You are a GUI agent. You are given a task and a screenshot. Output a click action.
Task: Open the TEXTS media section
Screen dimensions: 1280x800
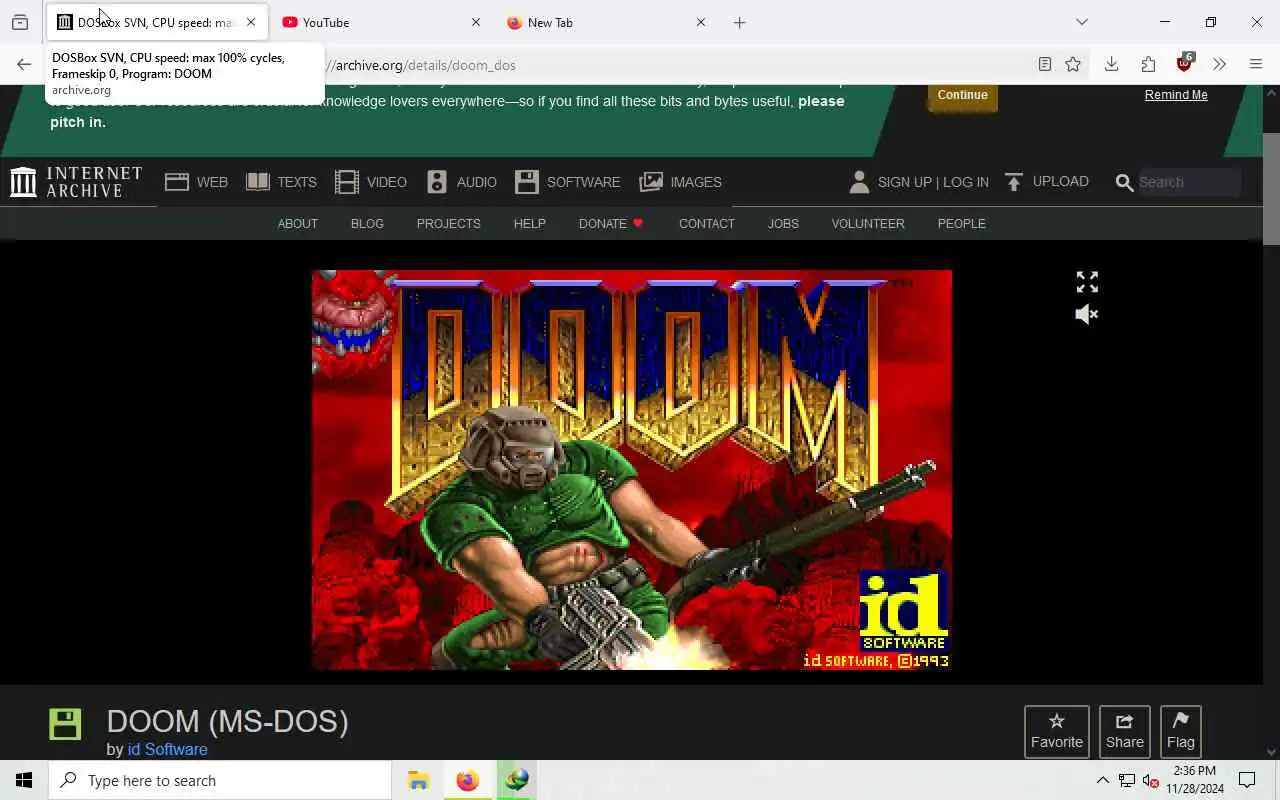[x=282, y=182]
